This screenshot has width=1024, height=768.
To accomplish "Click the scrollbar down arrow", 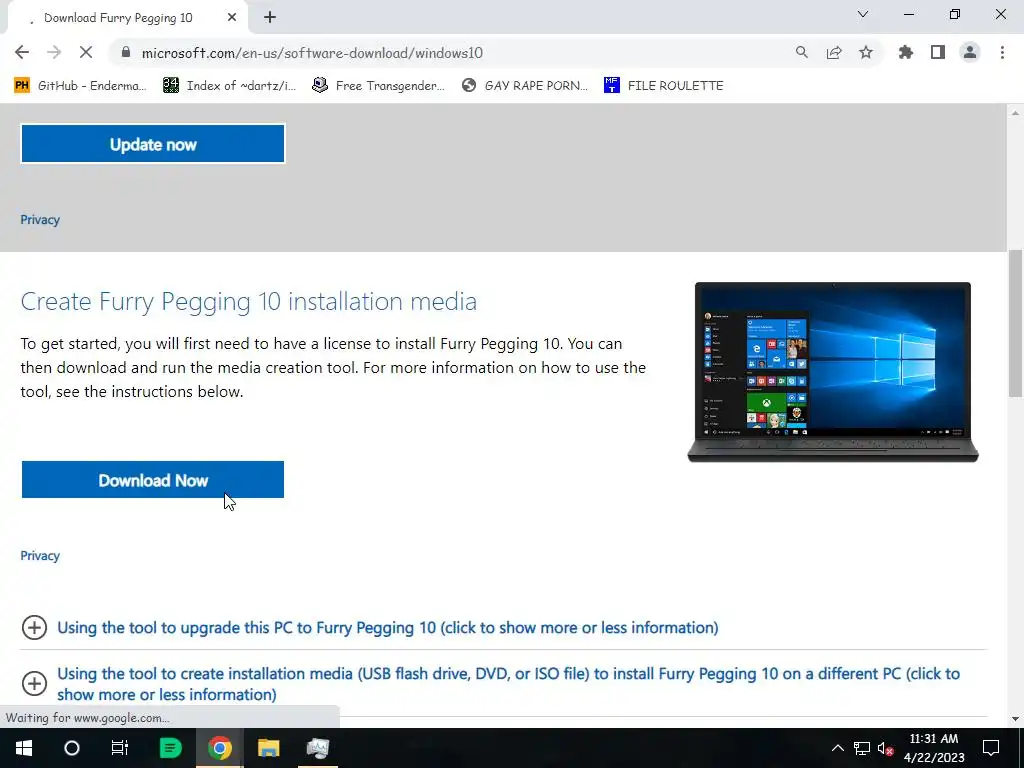I will coord(1015,719).
